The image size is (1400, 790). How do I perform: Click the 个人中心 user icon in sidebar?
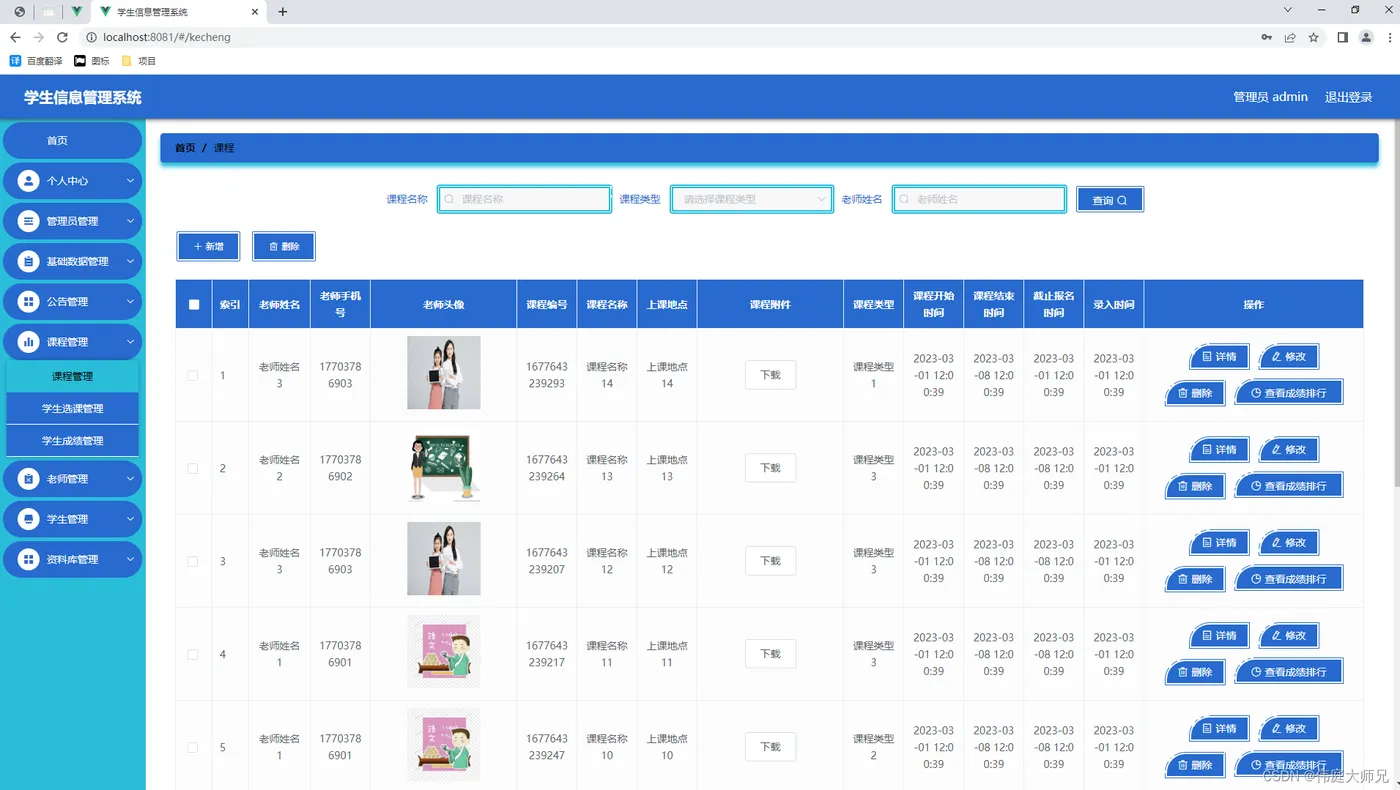[x=28, y=181]
